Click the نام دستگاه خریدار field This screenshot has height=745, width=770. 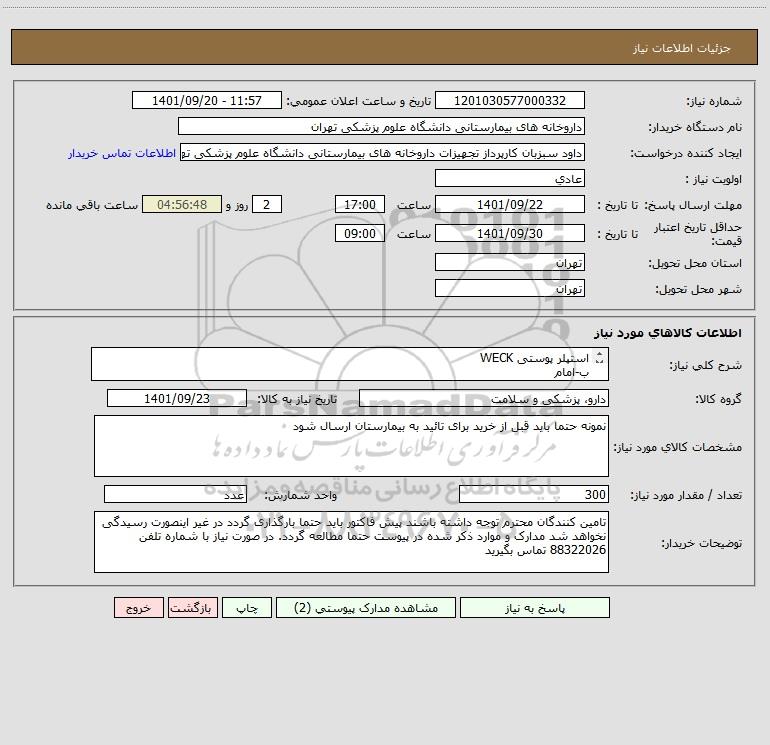pos(381,127)
